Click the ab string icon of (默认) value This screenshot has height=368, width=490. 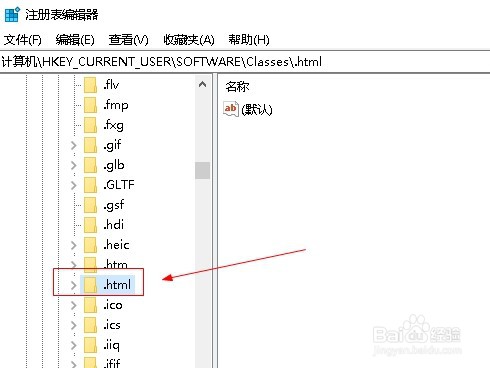tap(231, 109)
